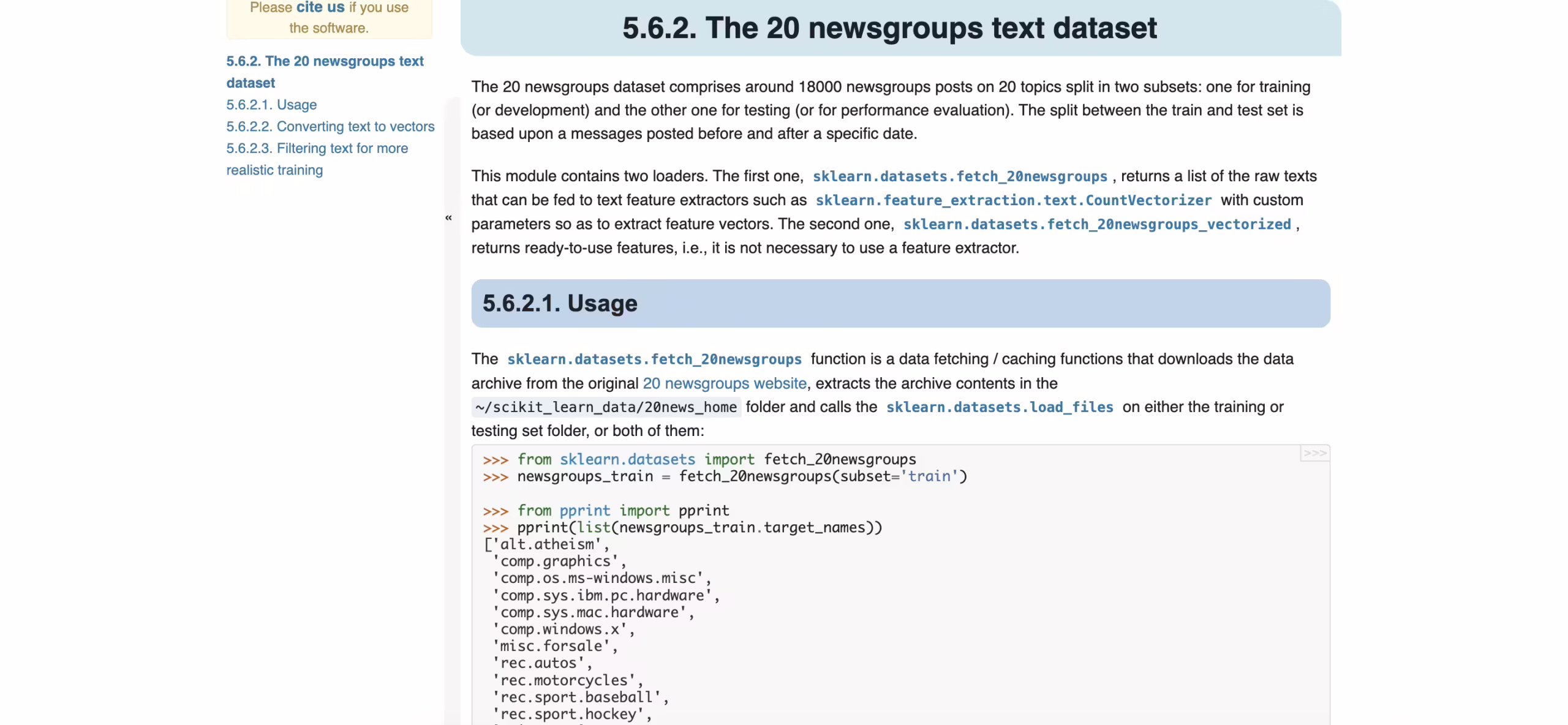1568x725 pixels.
Task: Click fetch_20newsgroups link in the loaders paragraph
Action: pos(959,176)
